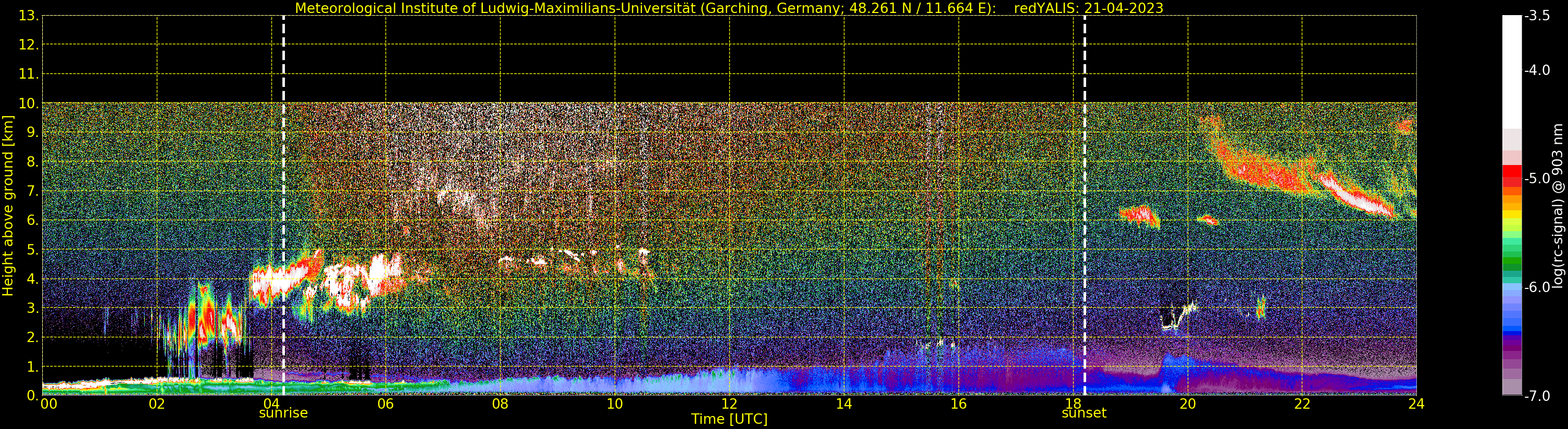
Task: Click time axis tick label 16
Action: point(958,404)
